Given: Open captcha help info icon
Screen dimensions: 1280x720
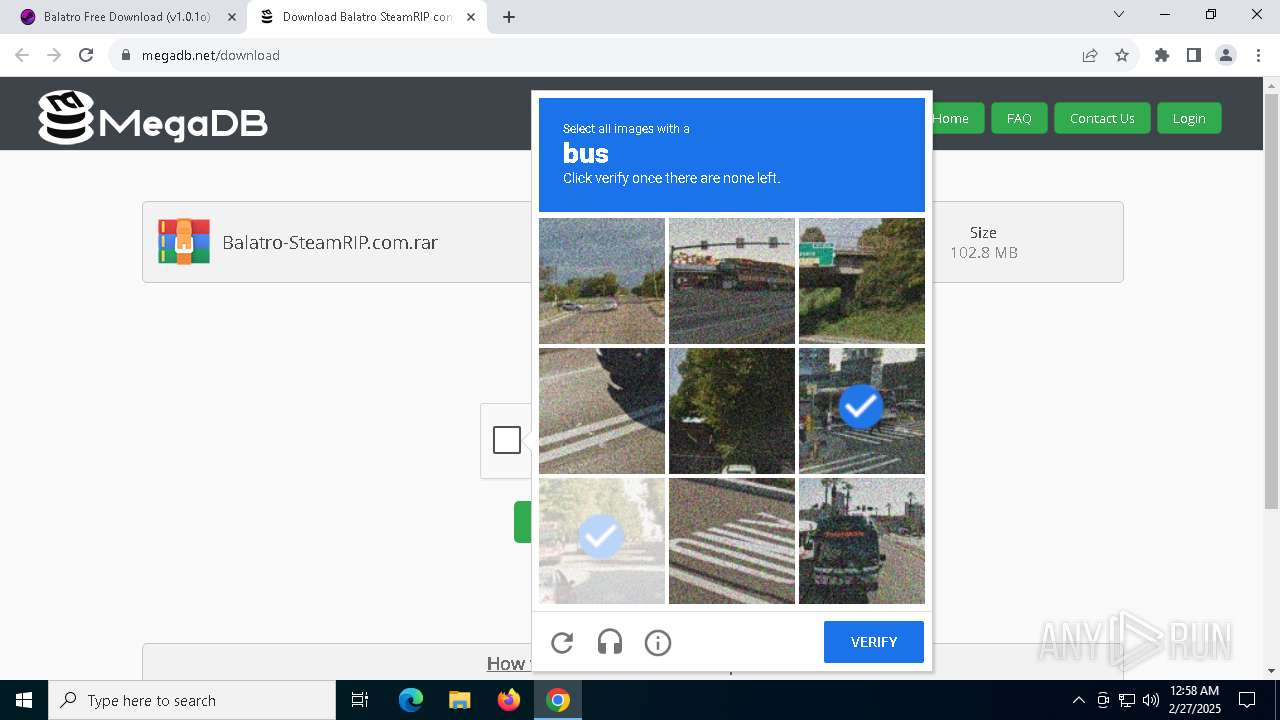Looking at the screenshot, I should pos(658,642).
